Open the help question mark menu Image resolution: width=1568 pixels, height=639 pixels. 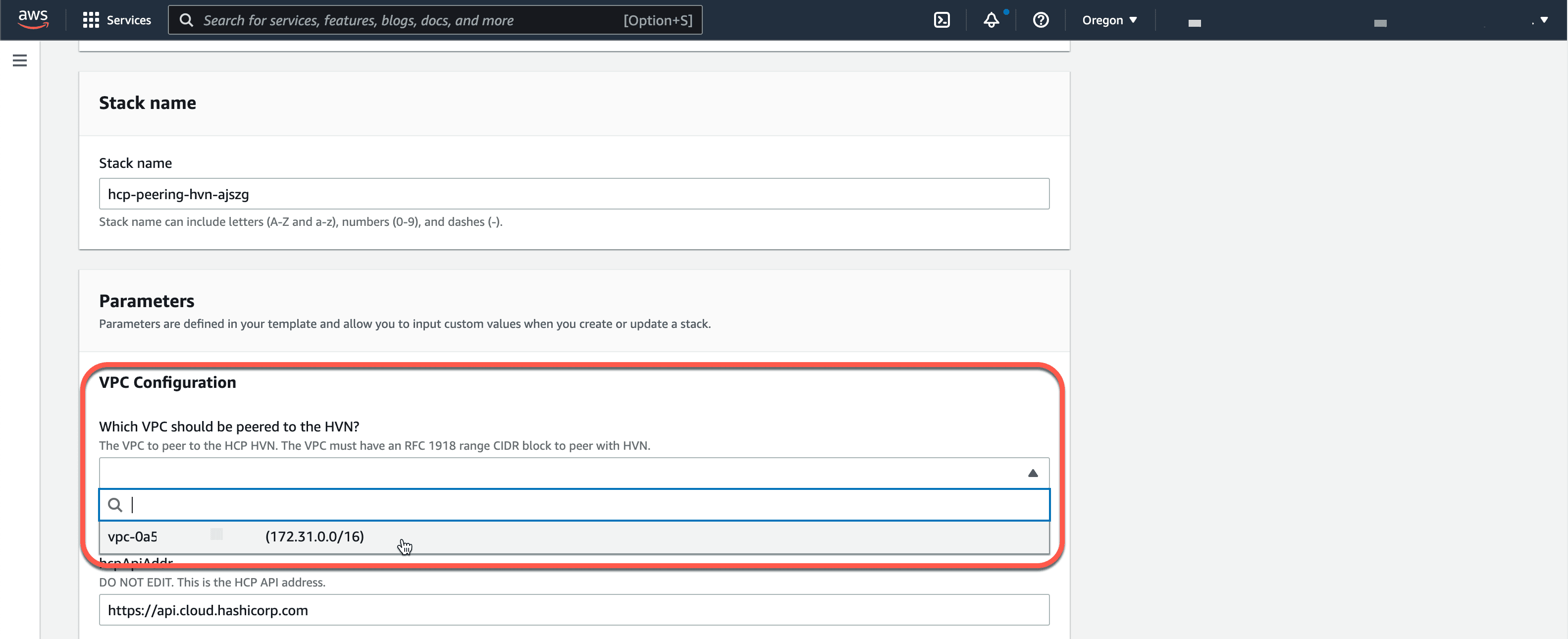1041,20
